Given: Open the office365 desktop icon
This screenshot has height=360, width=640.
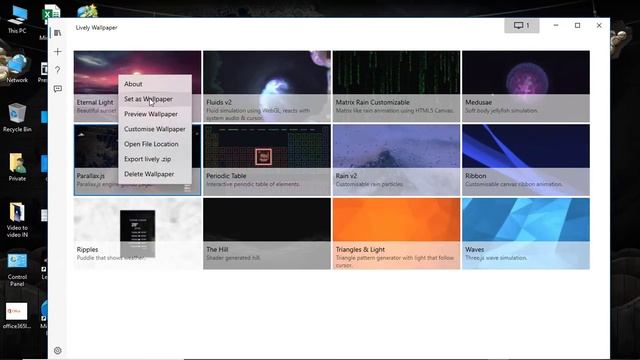Looking at the screenshot, I should (x=17, y=316).
